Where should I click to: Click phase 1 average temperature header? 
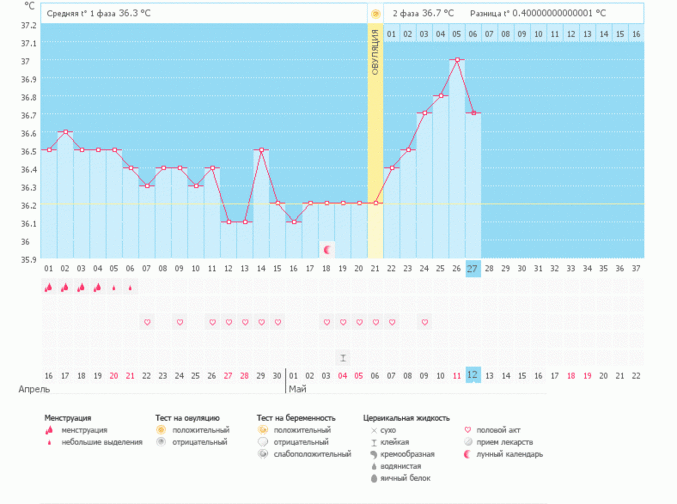100,14
